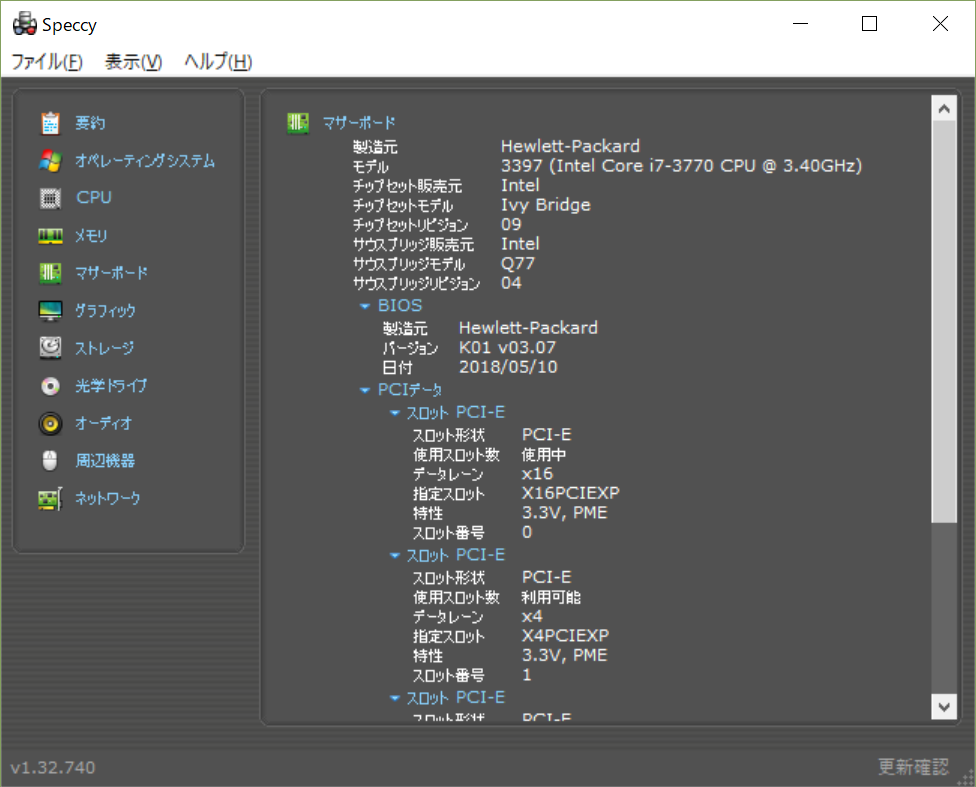Viewport: 976px width, 787px height.
Task: Collapse the PCIデータ section
Action: tap(365, 390)
